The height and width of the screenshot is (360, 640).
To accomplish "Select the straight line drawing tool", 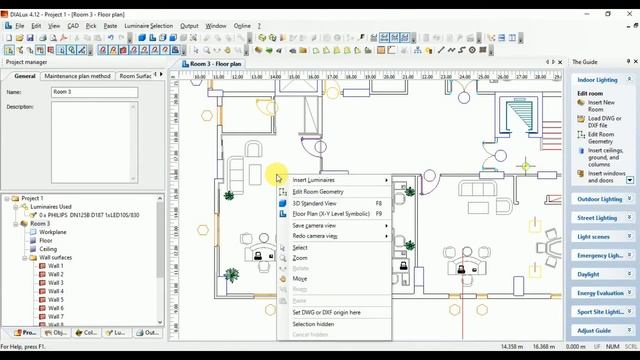I will click(x=441, y=50).
